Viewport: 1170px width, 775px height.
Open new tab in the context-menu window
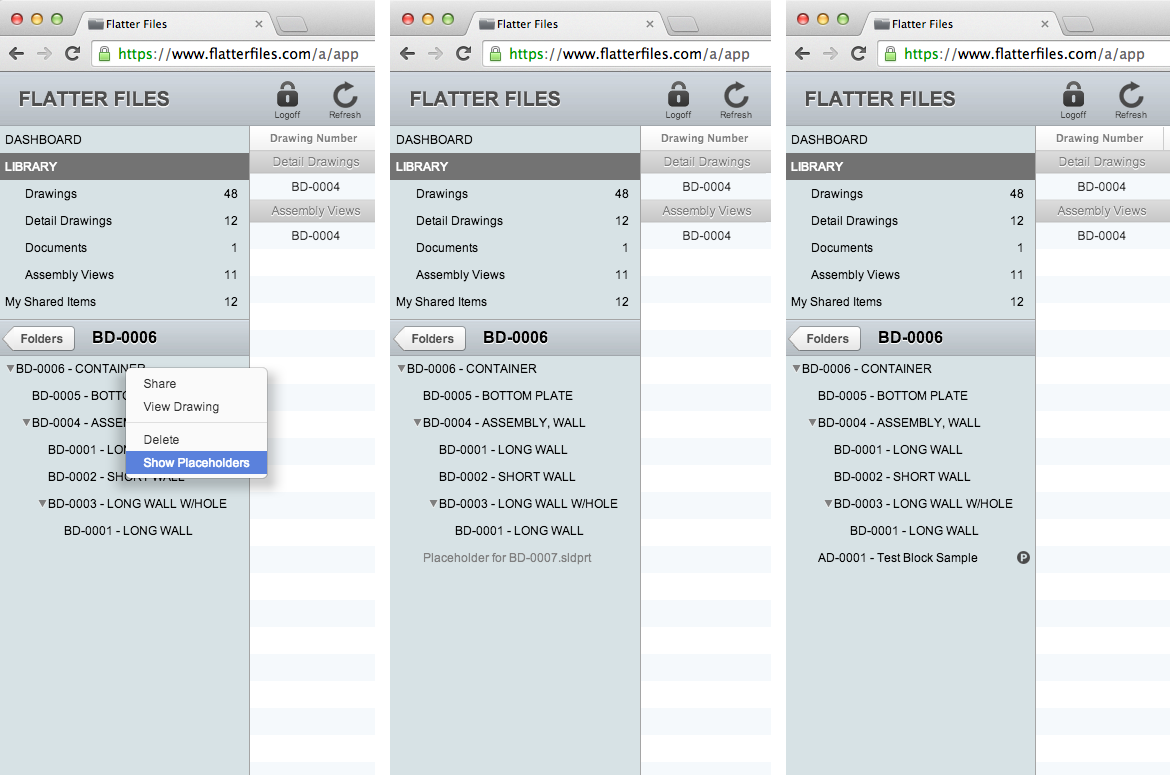point(292,25)
